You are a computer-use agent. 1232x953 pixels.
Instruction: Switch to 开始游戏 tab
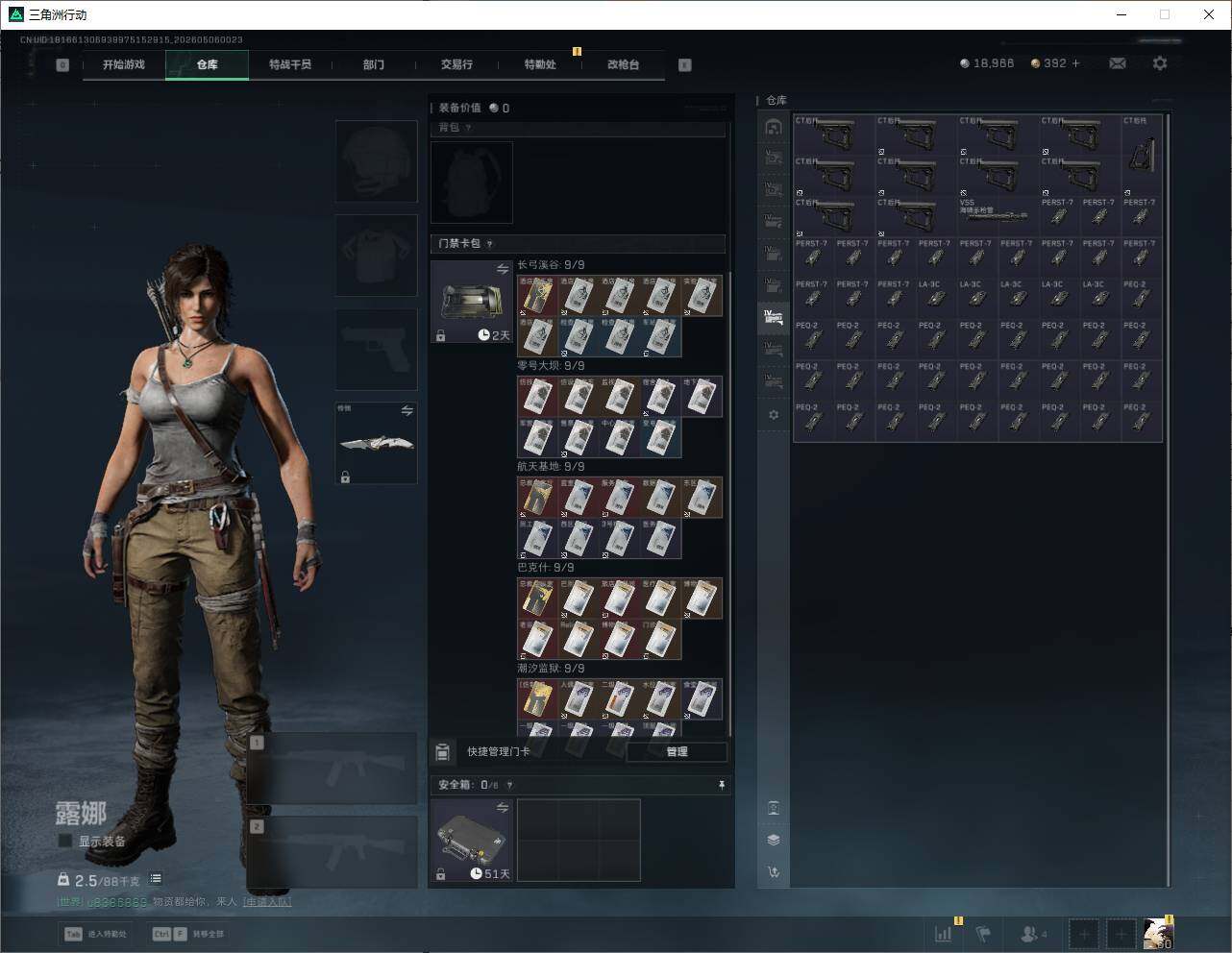click(124, 64)
